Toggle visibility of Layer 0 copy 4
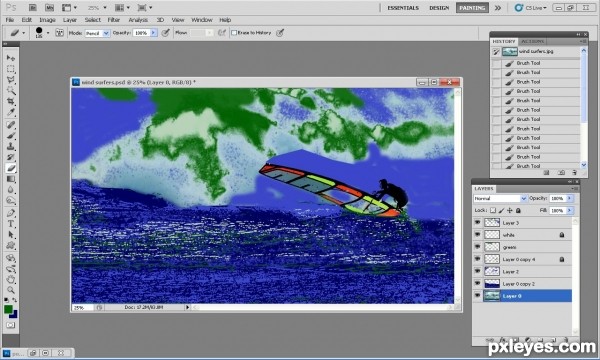This screenshot has width=600, height=360. tap(477, 259)
